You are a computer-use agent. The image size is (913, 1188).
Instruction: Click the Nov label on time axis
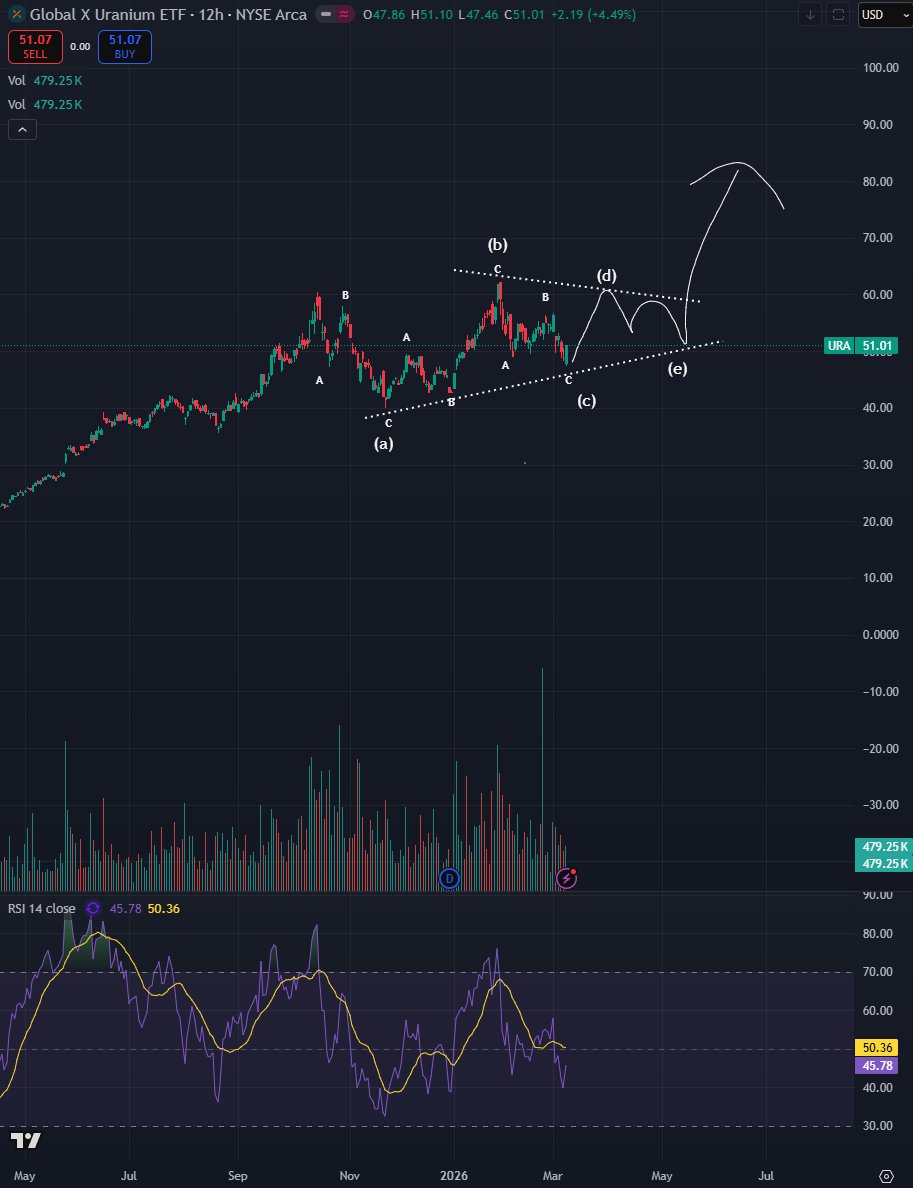click(349, 1176)
